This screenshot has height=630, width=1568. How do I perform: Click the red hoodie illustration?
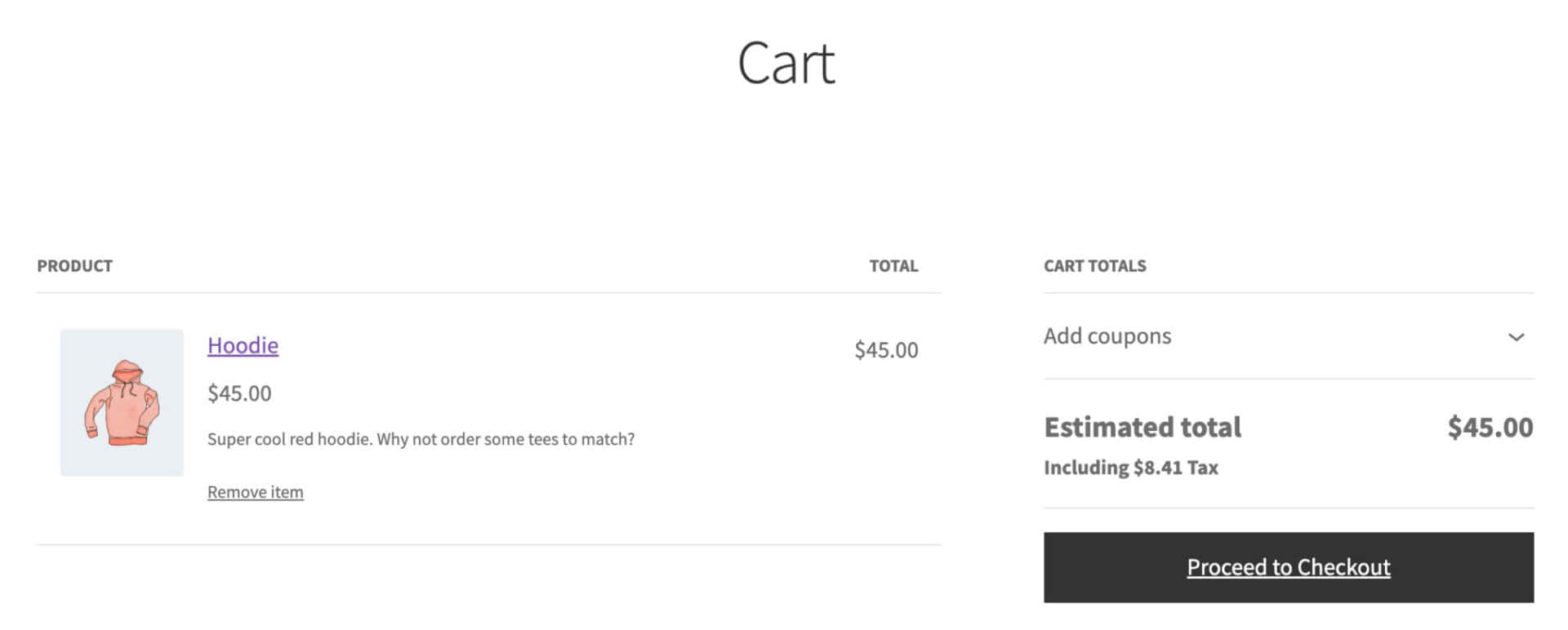click(122, 403)
